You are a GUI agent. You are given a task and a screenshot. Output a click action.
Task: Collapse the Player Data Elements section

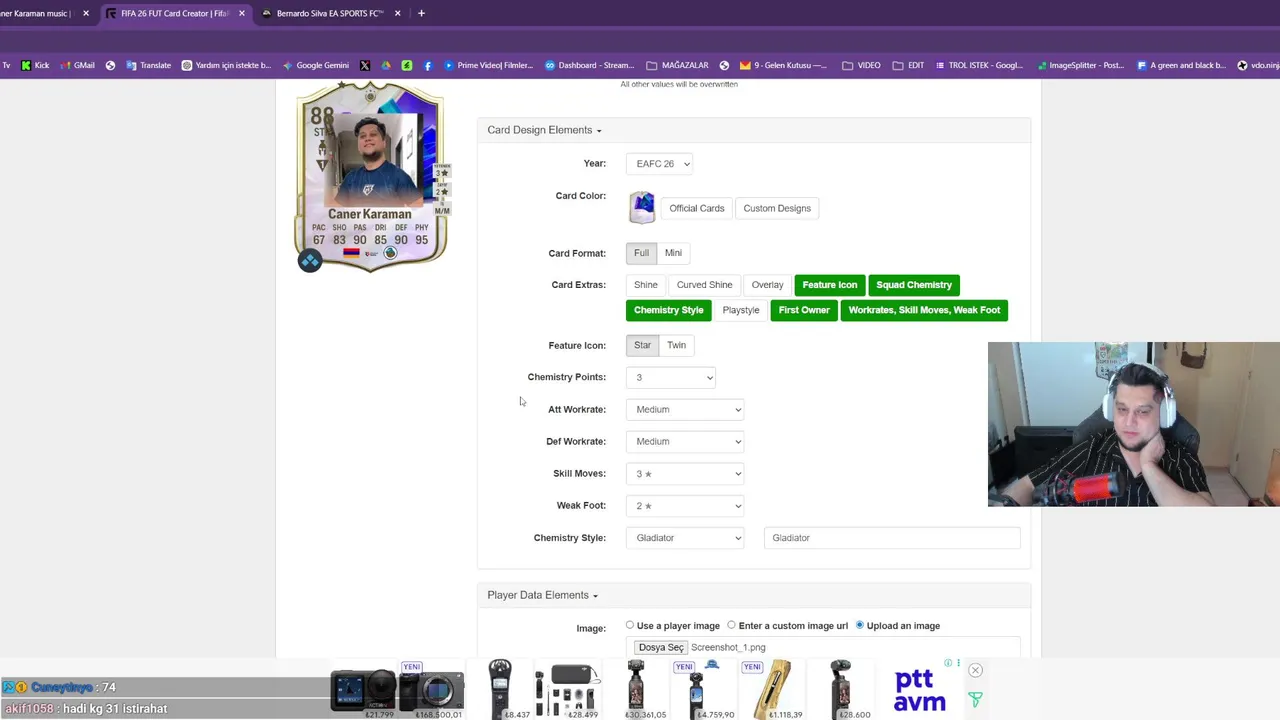(542, 595)
